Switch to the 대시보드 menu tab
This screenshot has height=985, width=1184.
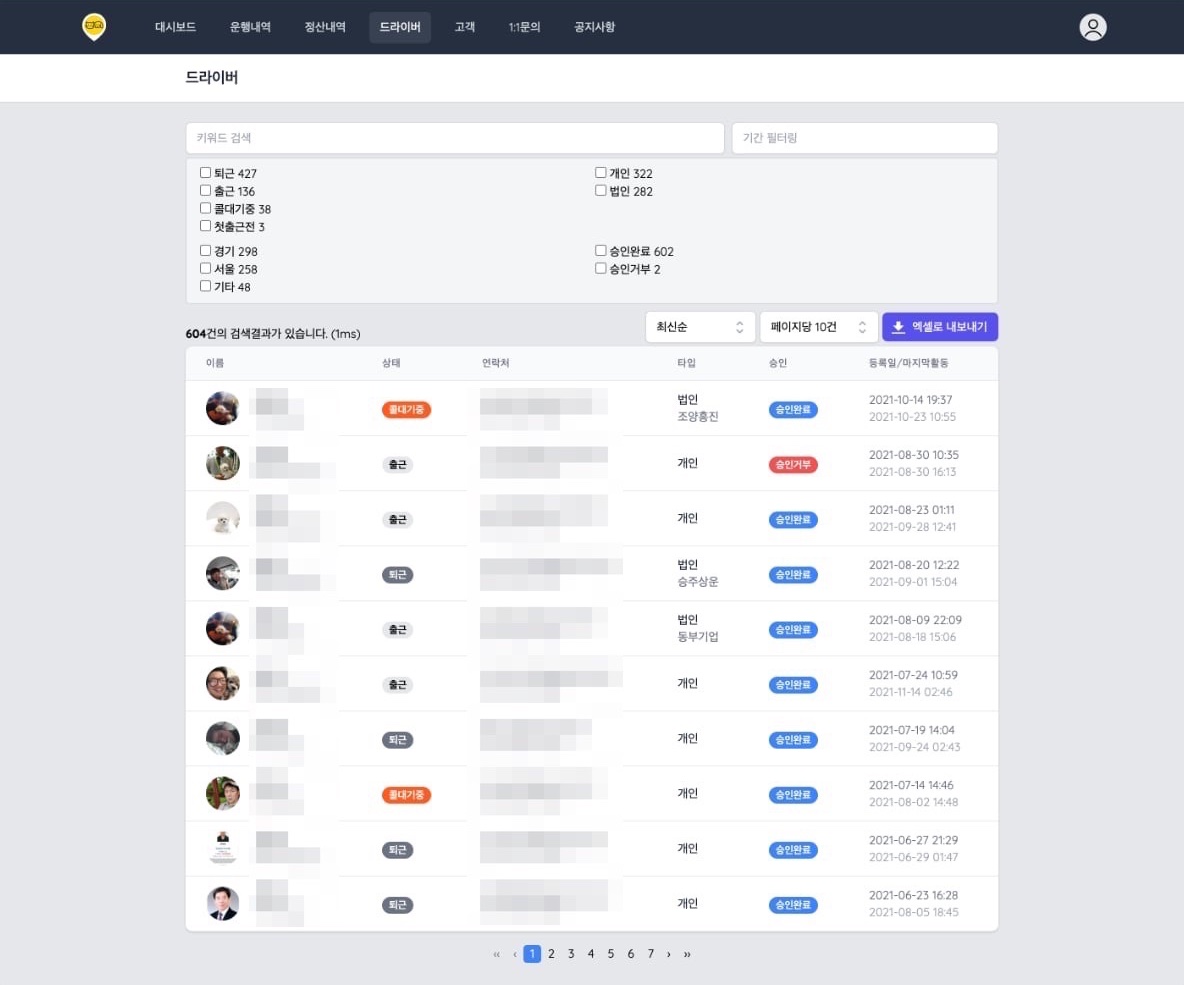(175, 27)
